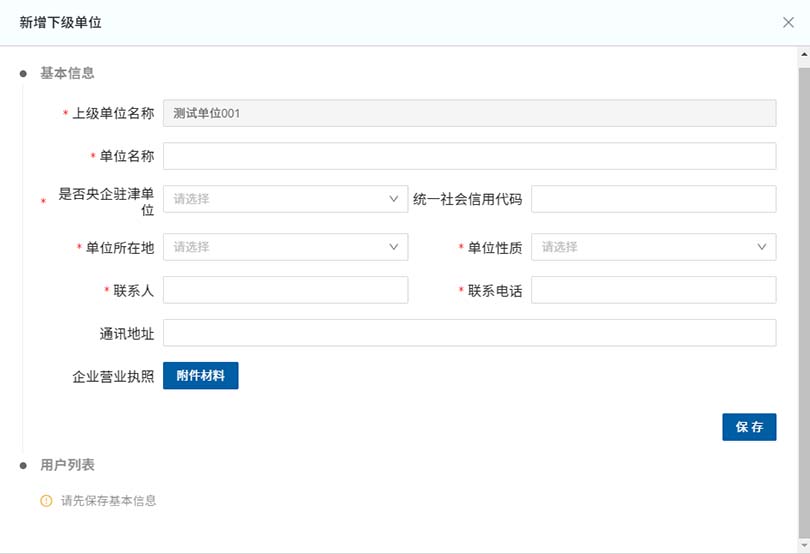Open the 是否央企驻津单位 dropdown

coord(285,199)
